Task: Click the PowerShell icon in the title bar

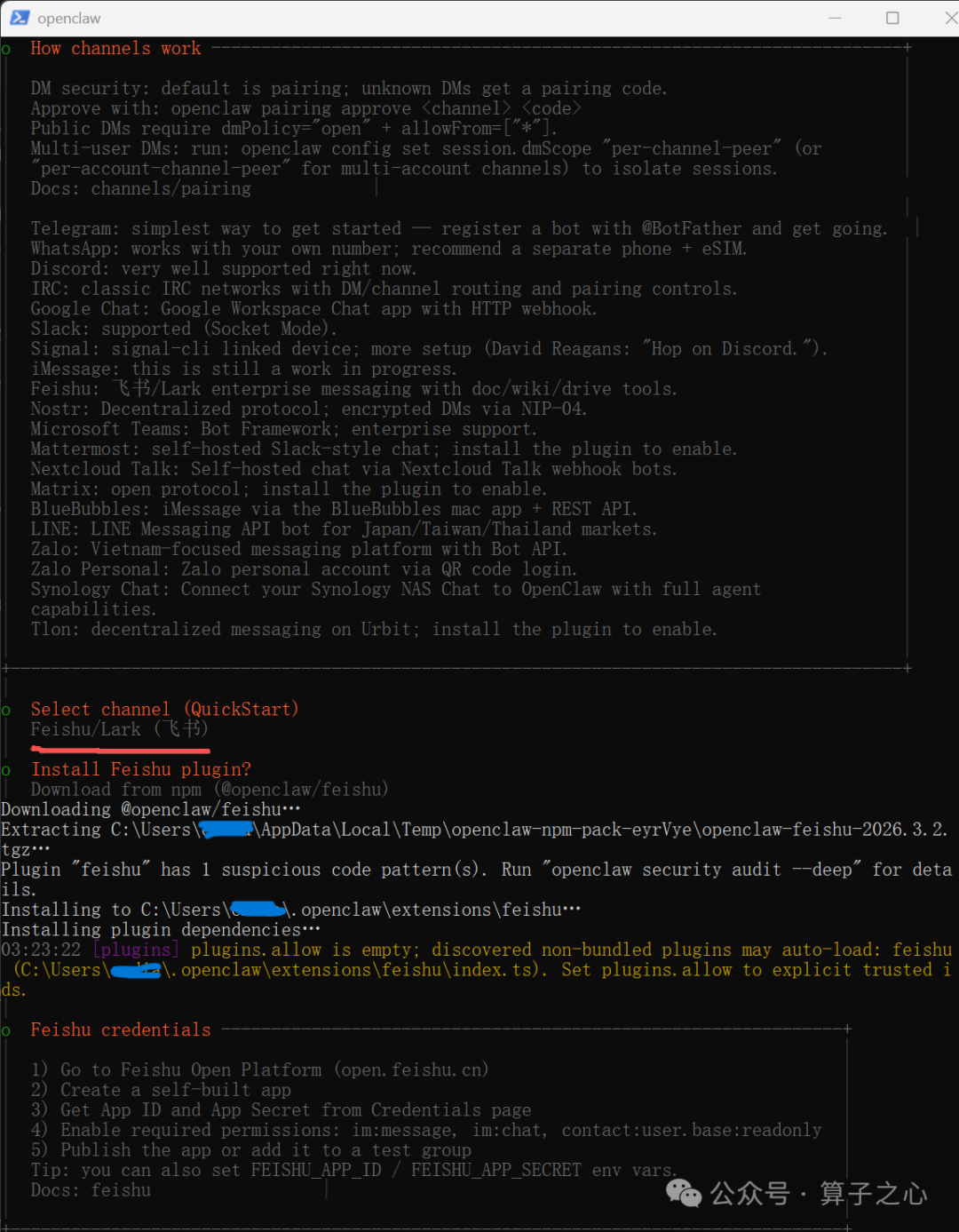Action: point(20,18)
